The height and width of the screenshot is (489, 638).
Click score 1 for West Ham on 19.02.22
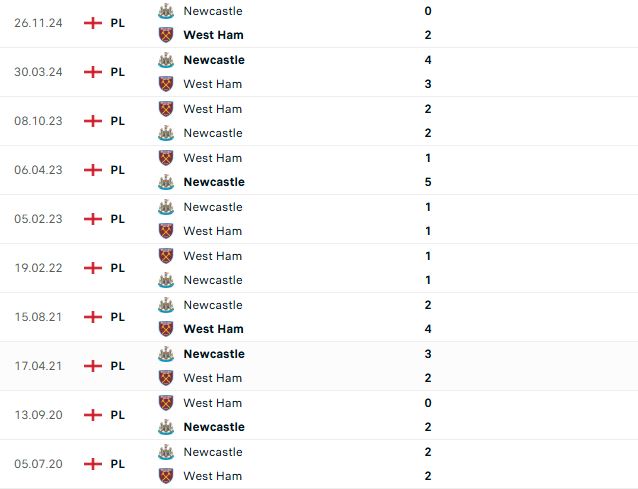(x=428, y=256)
